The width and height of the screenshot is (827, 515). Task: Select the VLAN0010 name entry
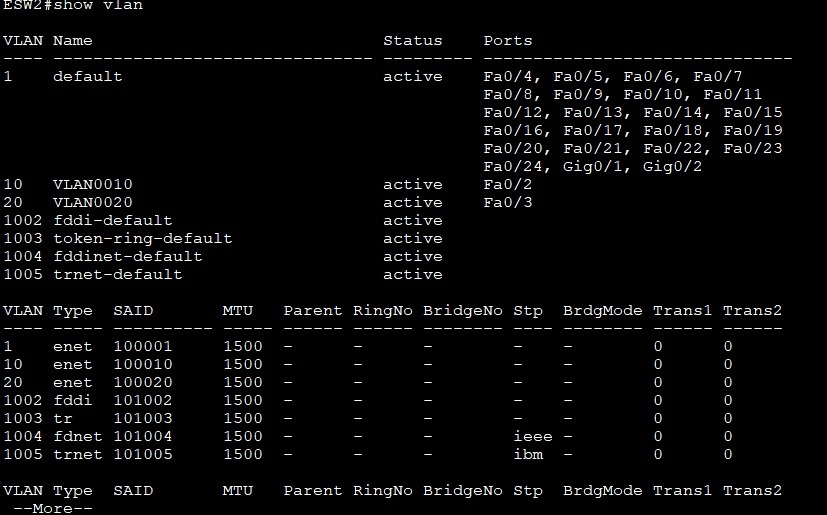(x=92, y=185)
